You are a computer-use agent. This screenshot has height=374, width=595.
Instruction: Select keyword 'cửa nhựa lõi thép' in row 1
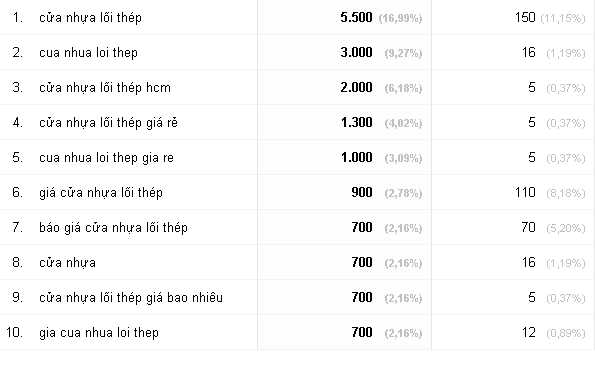pyautogui.click(x=90, y=18)
